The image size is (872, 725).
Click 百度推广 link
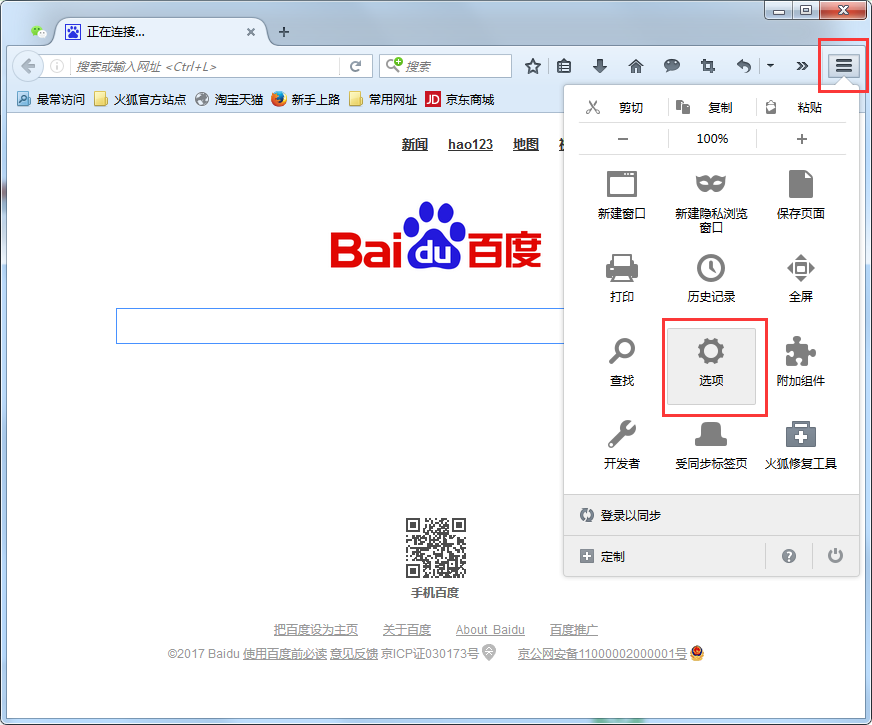573,630
